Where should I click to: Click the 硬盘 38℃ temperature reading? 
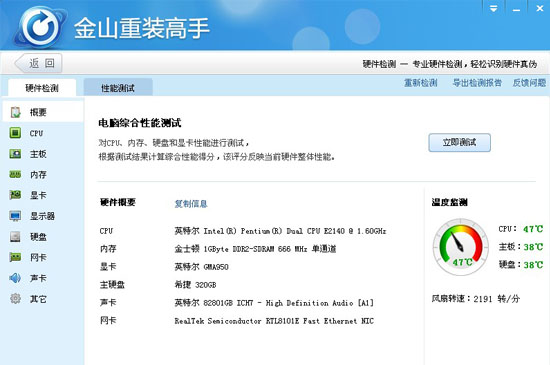coord(521,265)
